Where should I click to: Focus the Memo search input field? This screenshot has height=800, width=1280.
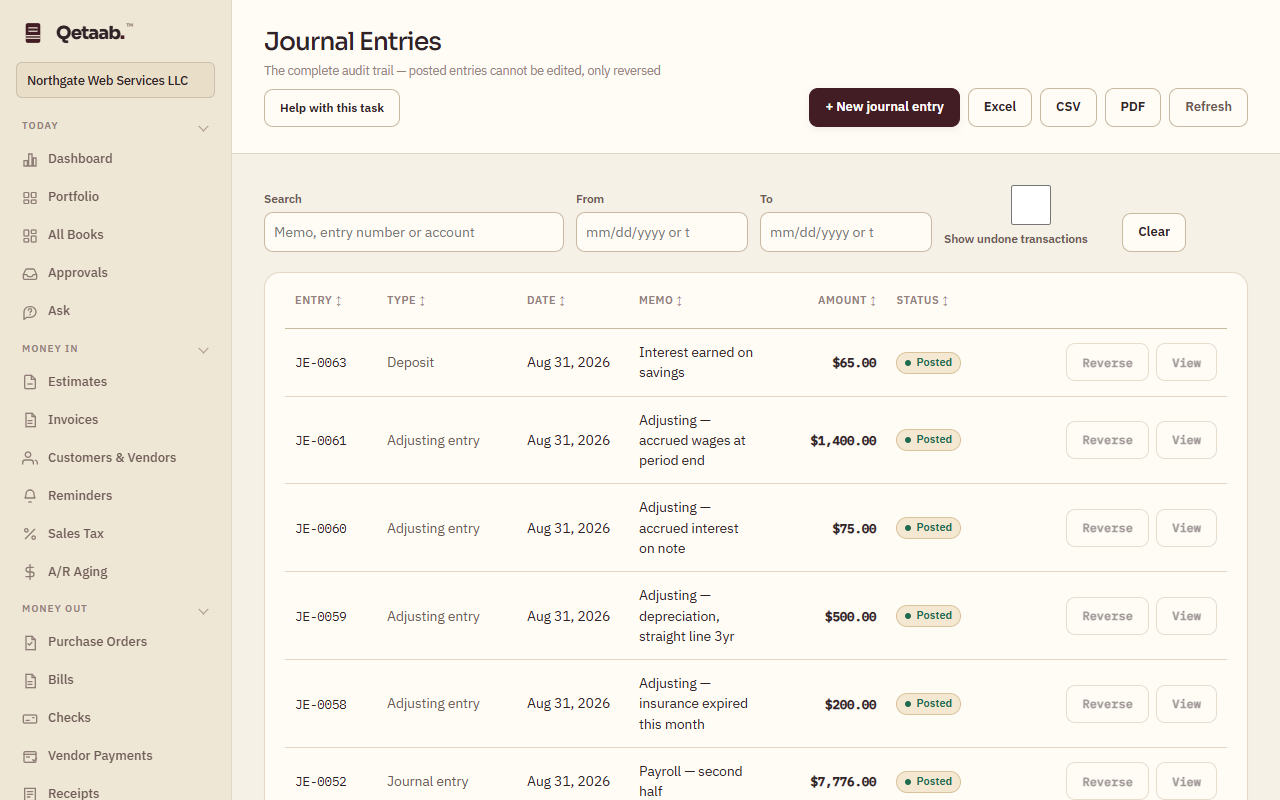(x=414, y=232)
